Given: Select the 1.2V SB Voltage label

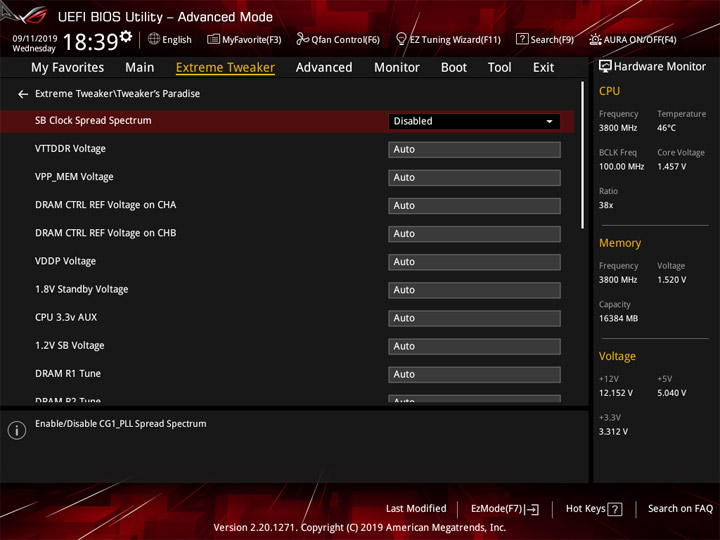Looking at the screenshot, I should [69, 345].
